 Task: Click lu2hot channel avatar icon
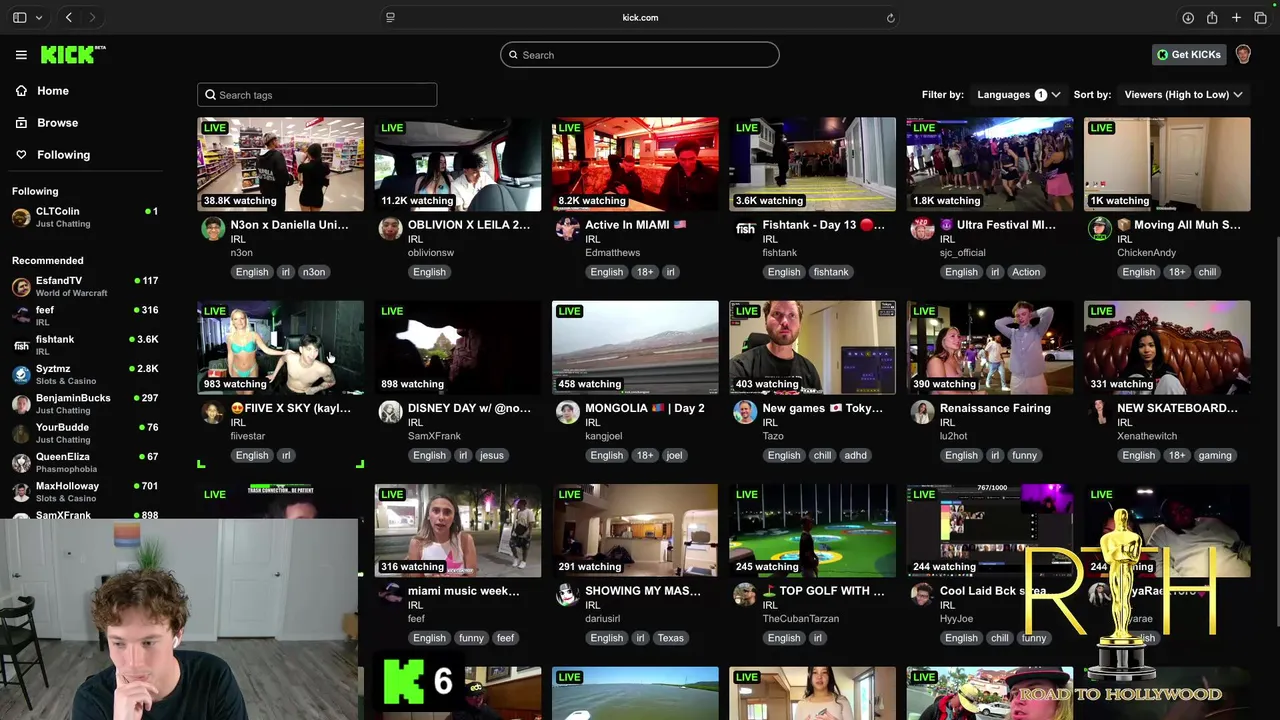tap(922, 412)
